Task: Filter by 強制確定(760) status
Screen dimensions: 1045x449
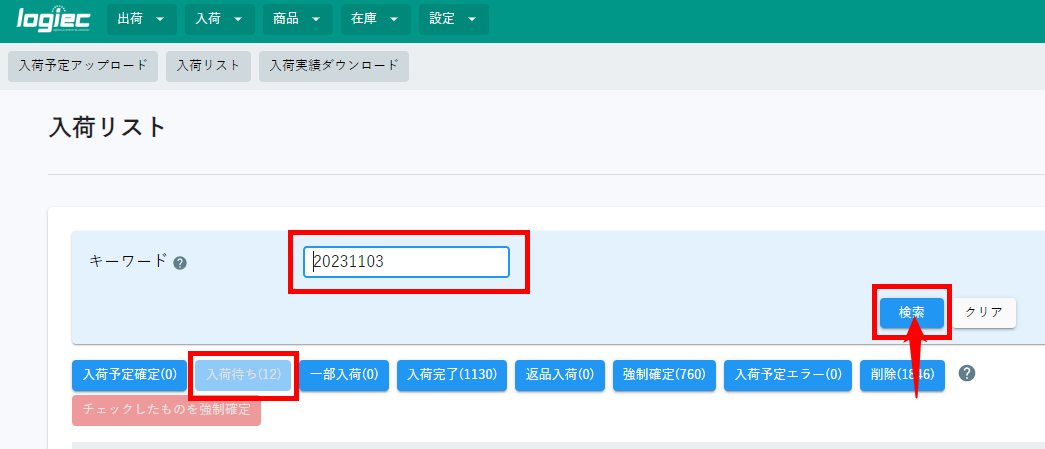Action: 664,375
